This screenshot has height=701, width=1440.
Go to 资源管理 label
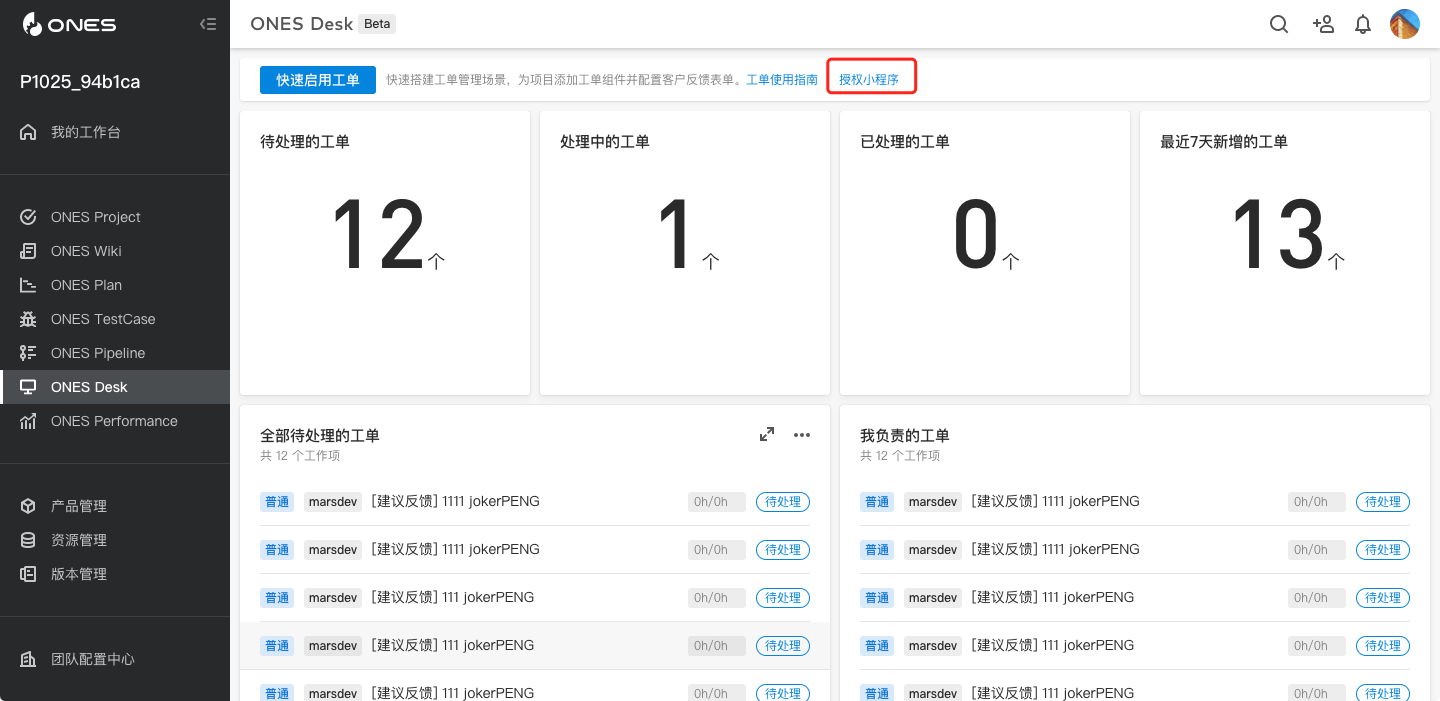pyautogui.click(x=79, y=540)
